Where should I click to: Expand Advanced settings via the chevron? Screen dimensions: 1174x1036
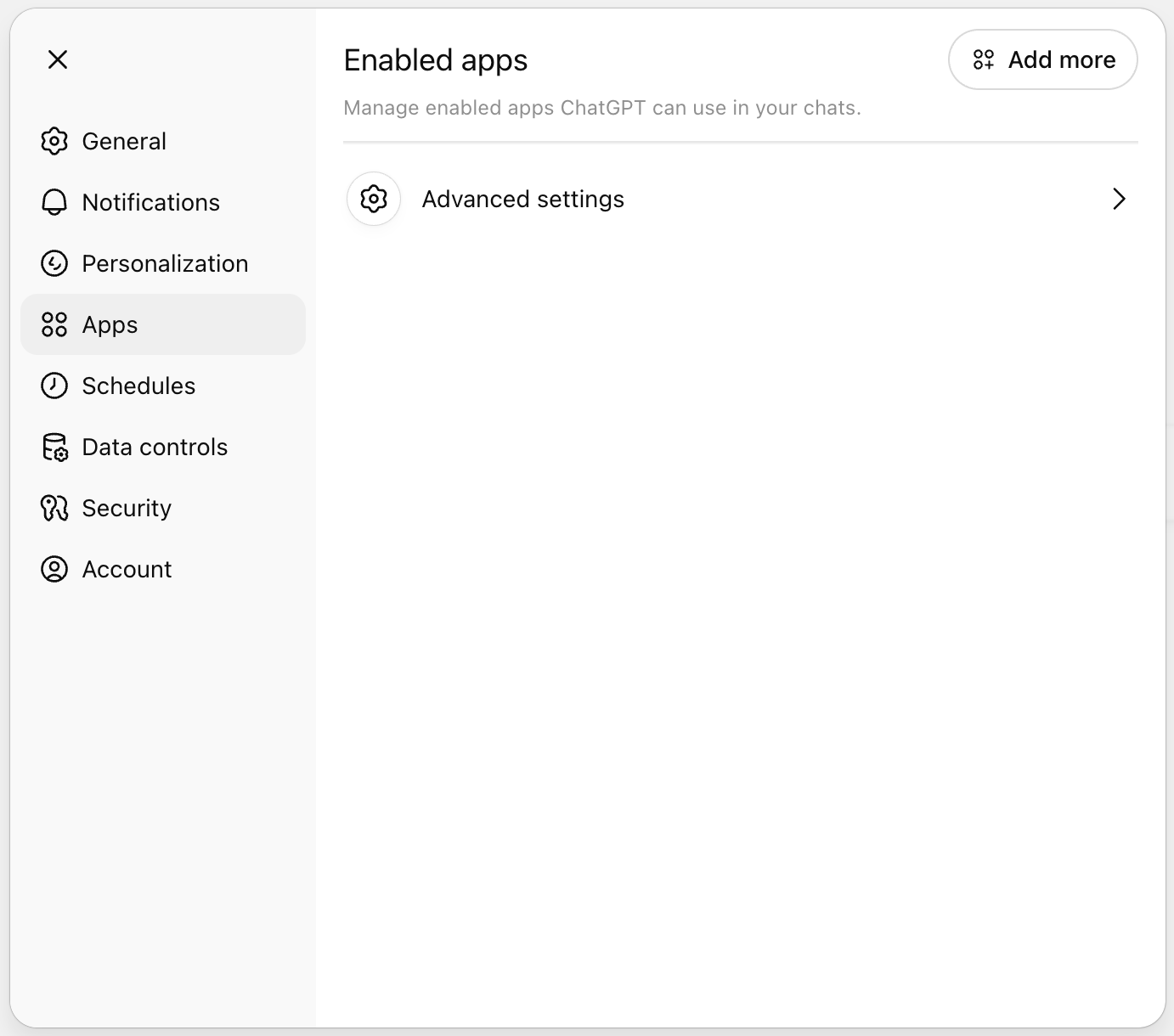pyautogui.click(x=1119, y=199)
